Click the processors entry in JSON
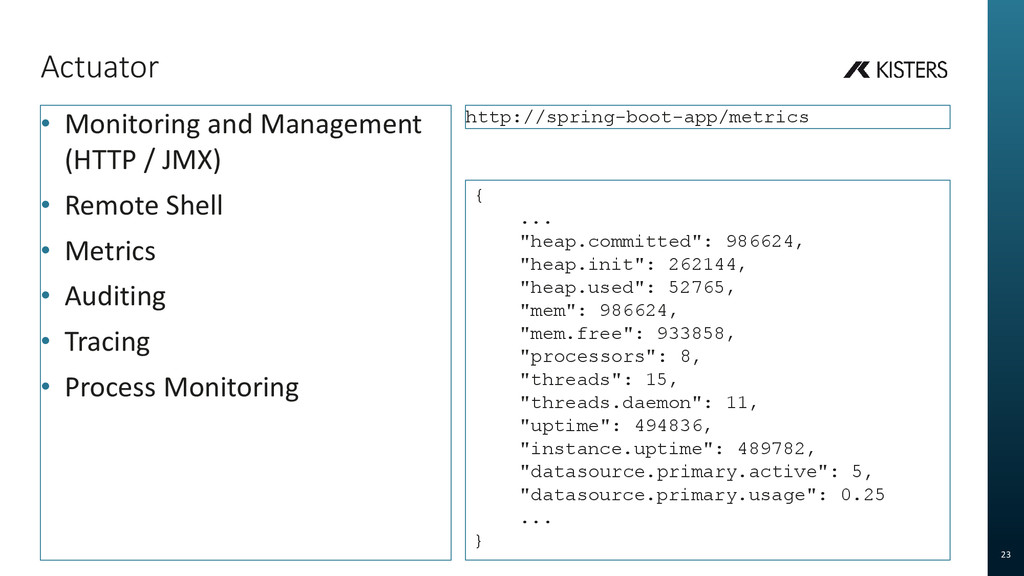The image size is (1024, 576). (610, 357)
